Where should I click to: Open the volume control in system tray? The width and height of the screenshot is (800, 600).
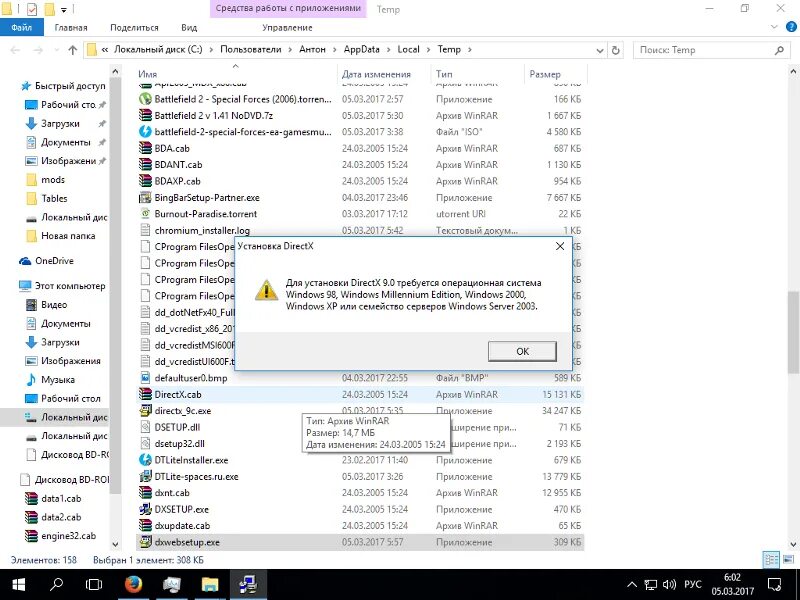tap(669, 585)
